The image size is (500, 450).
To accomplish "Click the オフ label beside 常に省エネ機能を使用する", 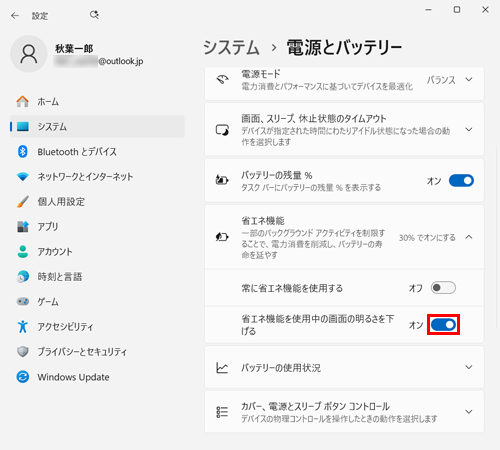I will pos(416,288).
